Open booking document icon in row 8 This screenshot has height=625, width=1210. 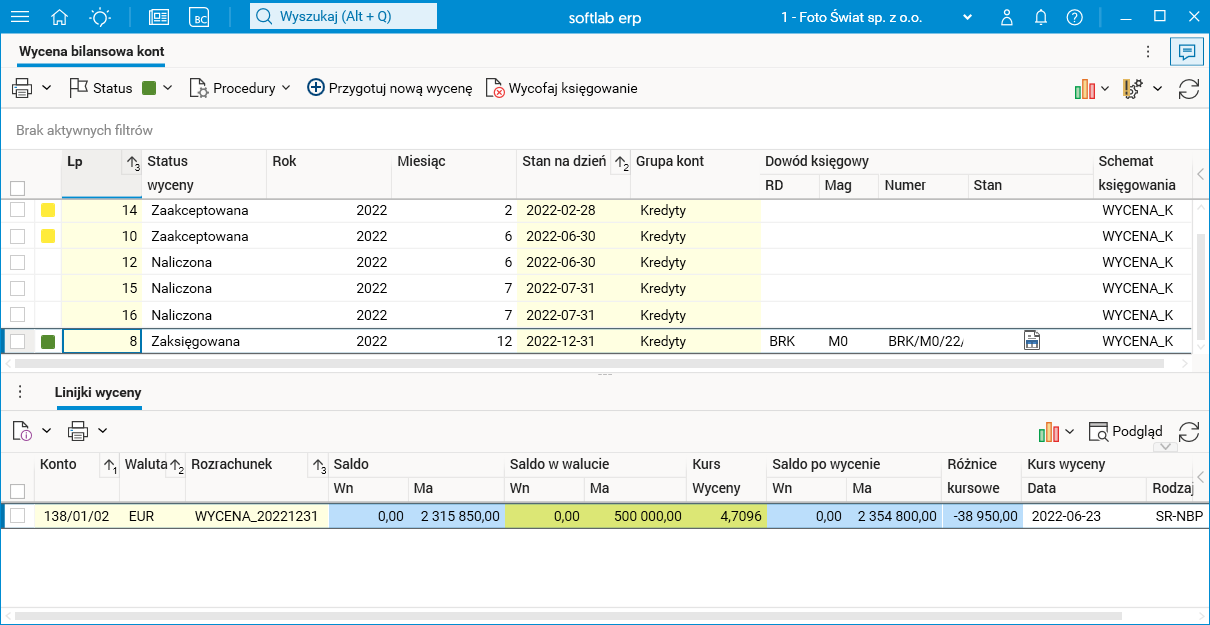coord(1032,341)
